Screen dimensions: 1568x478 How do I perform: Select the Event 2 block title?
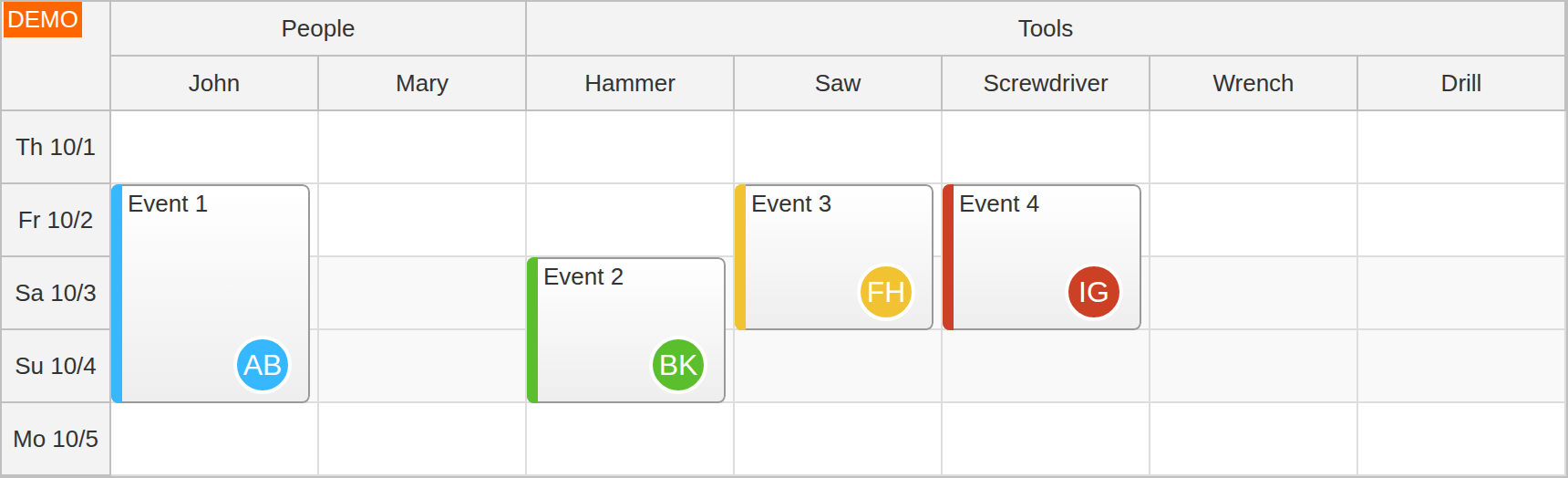point(583,276)
